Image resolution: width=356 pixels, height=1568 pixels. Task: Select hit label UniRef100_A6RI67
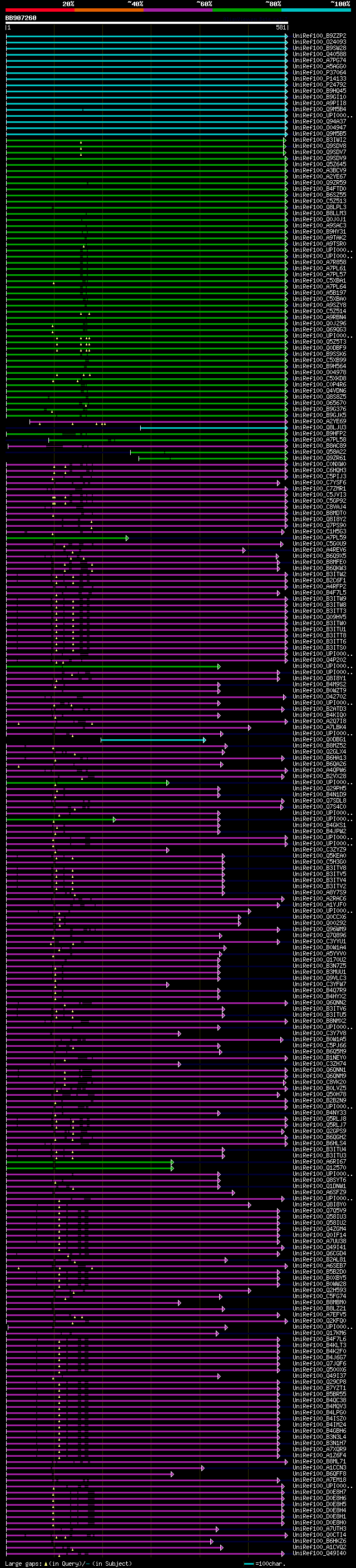(319, 1162)
